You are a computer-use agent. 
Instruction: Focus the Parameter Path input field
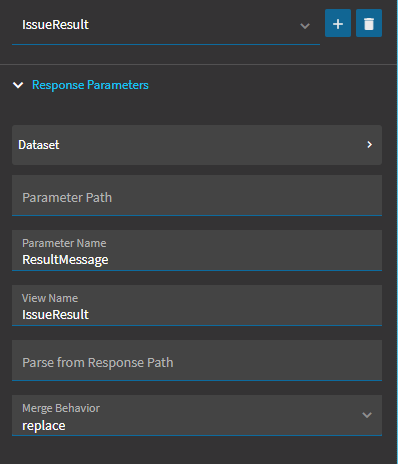tap(197, 195)
